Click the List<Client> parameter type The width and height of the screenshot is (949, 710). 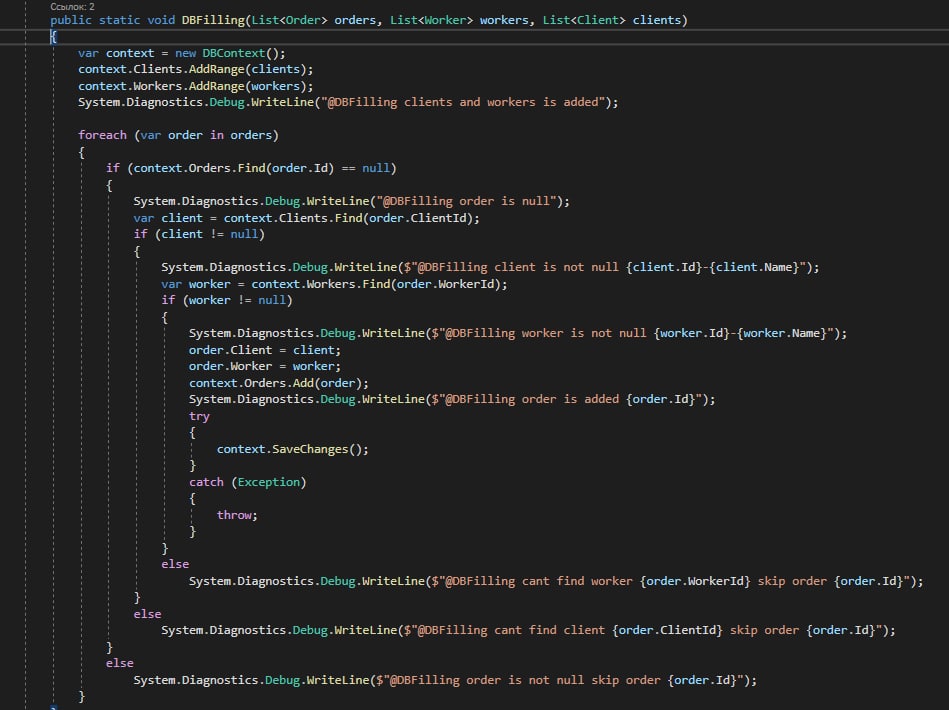(x=583, y=20)
